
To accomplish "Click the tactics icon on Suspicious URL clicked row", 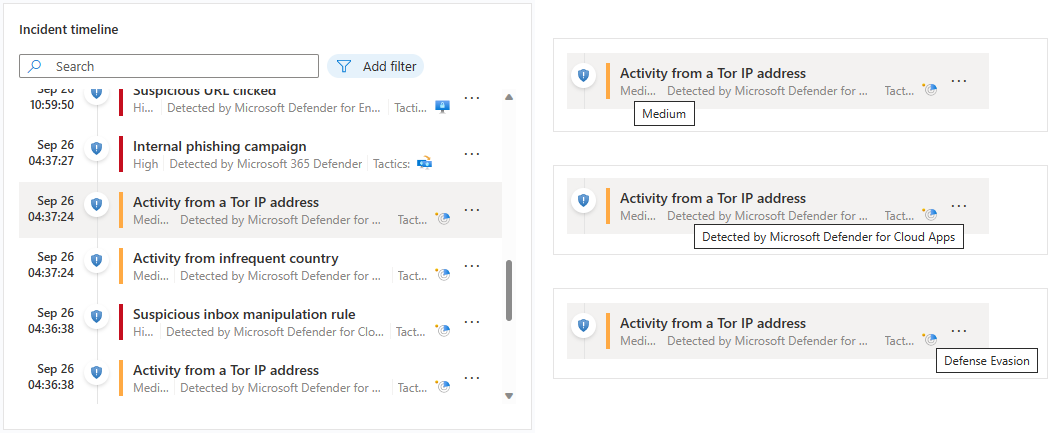I will pos(442,107).
